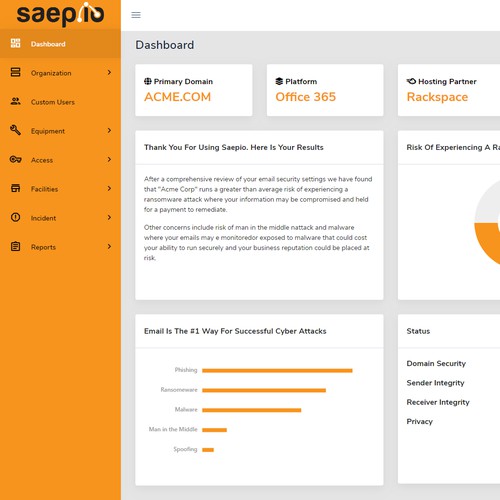Click the Office 365 platform value
Screen dimensions: 500x500
pos(305,97)
